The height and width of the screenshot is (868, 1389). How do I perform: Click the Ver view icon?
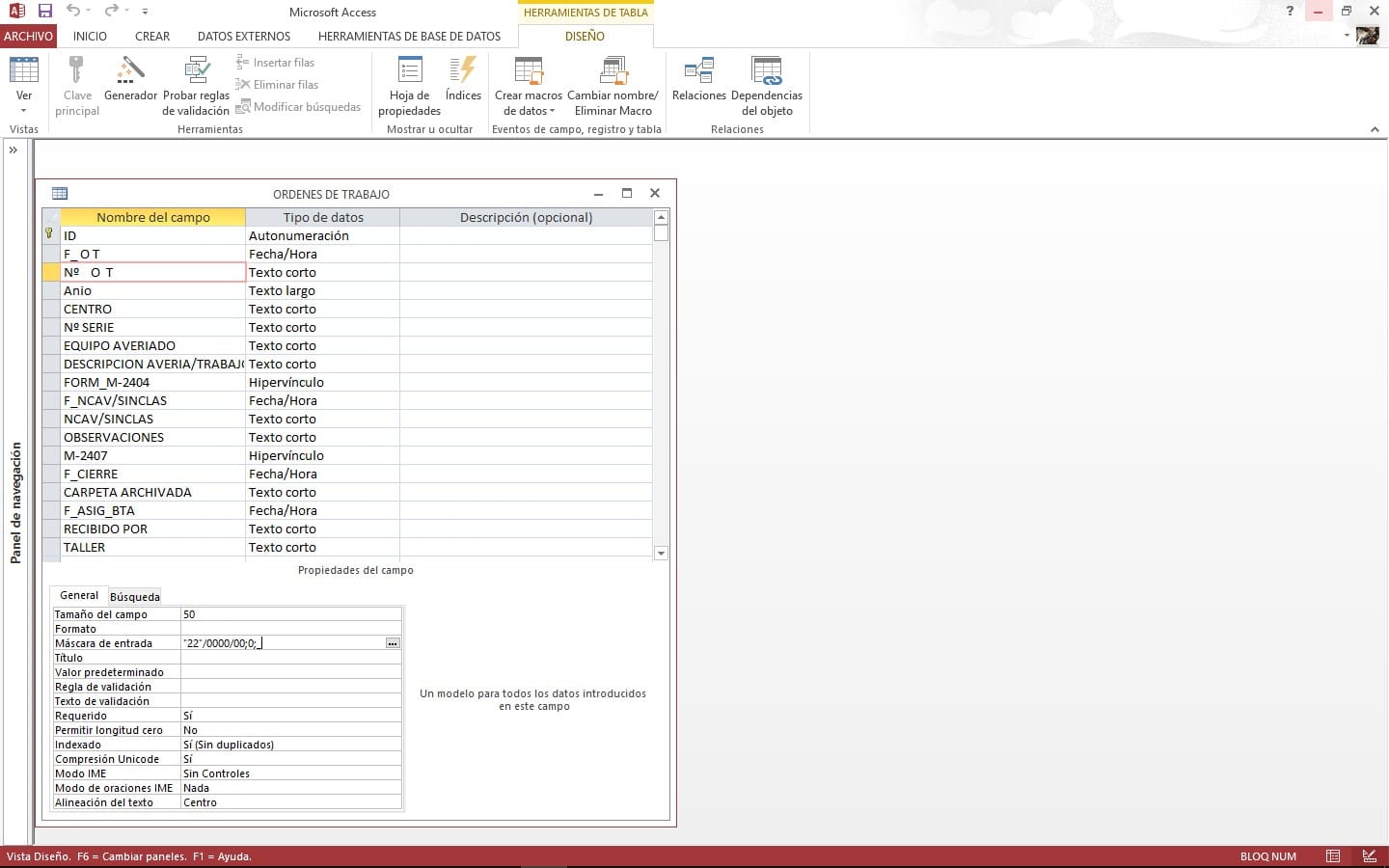pos(24,70)
